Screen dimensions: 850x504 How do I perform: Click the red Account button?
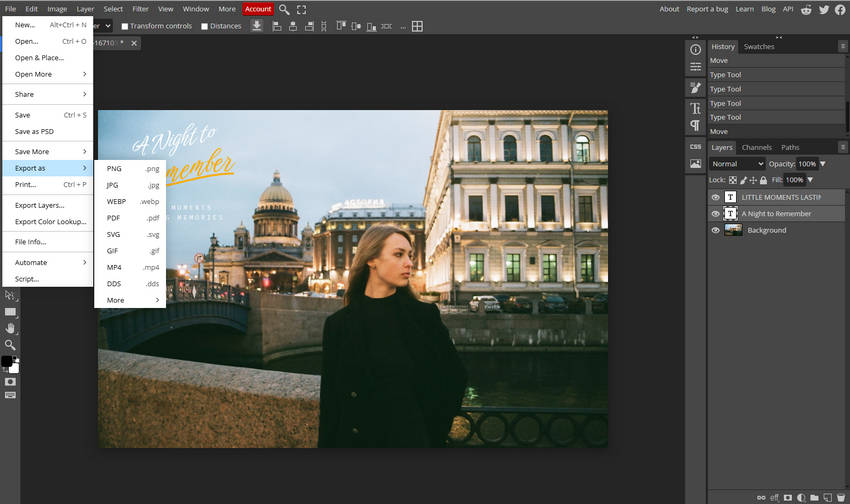coord(258,9)
